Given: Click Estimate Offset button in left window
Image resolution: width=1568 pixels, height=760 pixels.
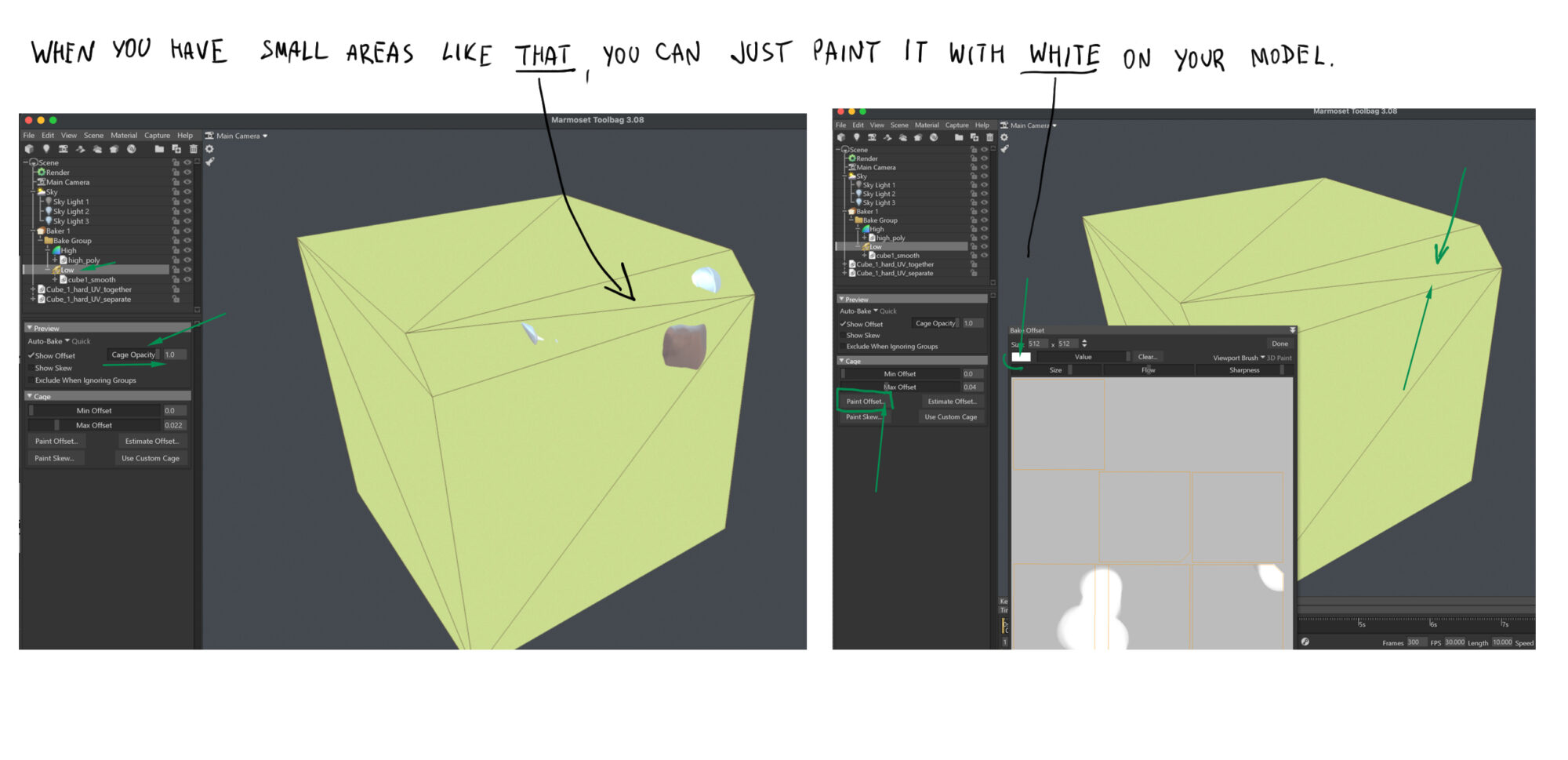Looking at the screenshot, I should [152, 442].
